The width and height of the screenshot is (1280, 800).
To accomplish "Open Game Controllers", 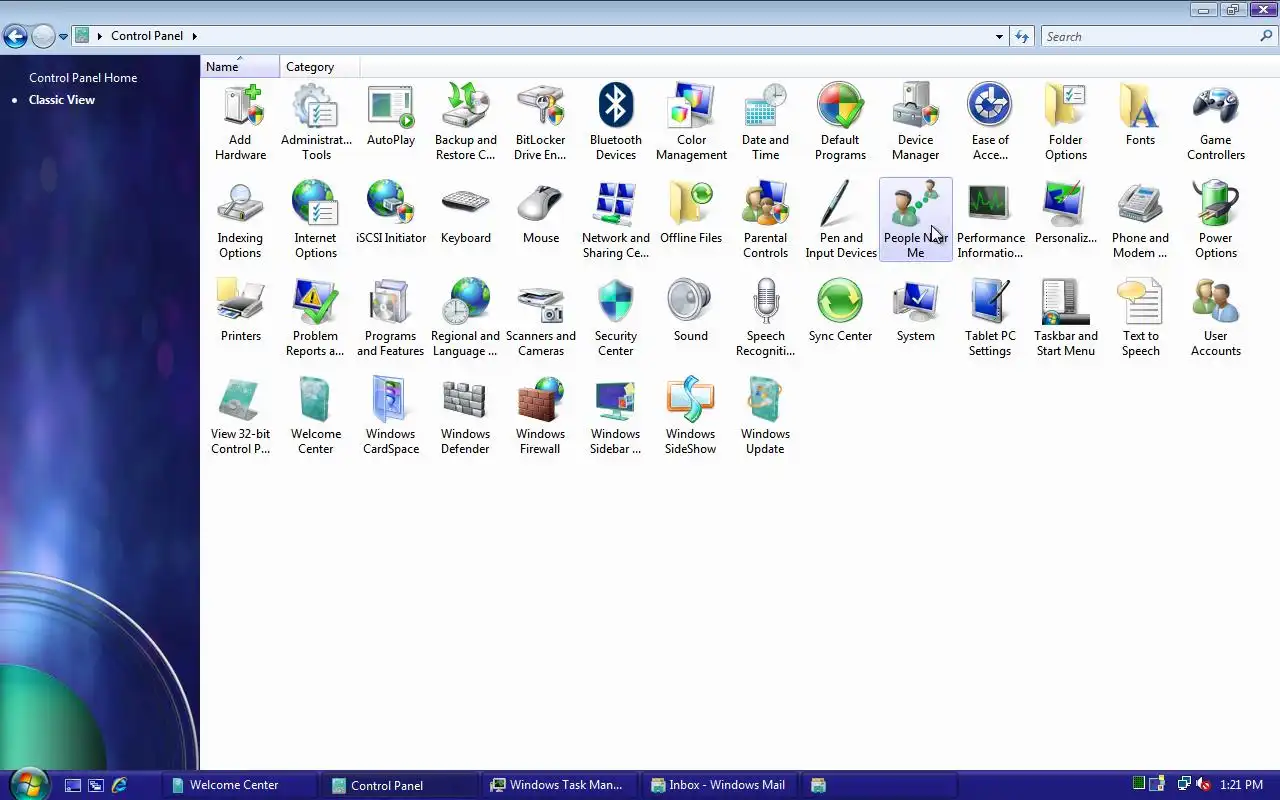I will (1216, 123).
